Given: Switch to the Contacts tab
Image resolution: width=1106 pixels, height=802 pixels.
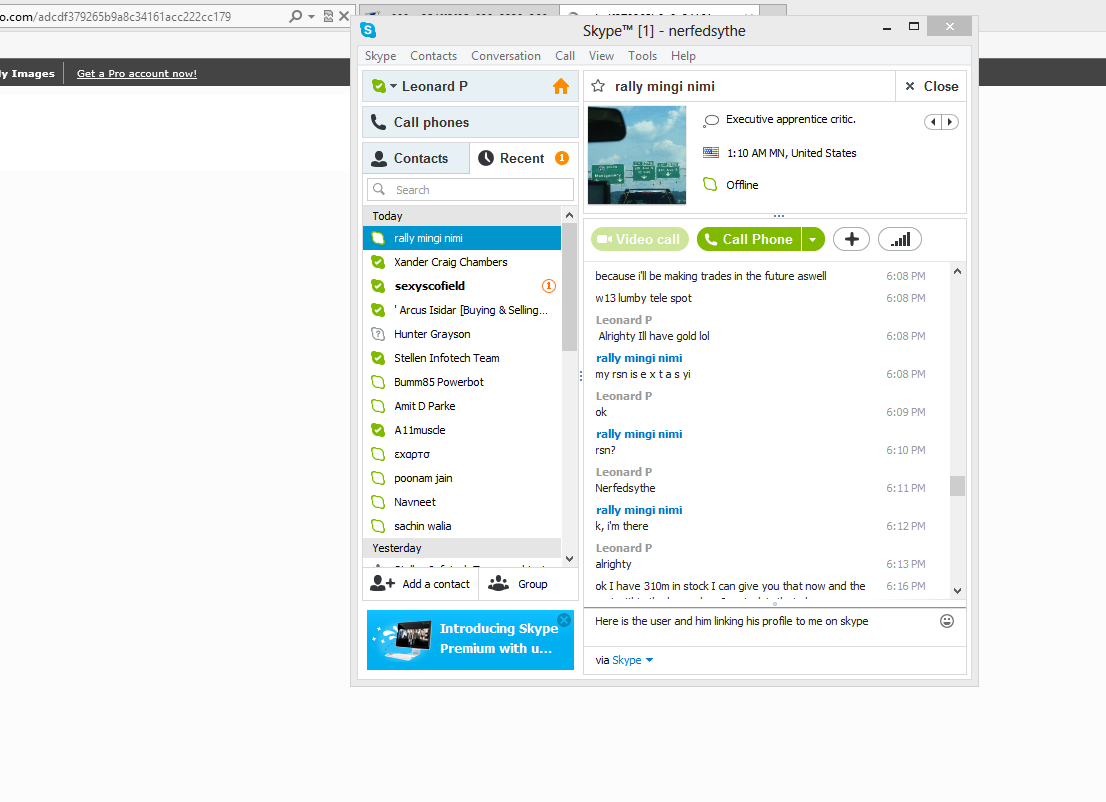Looking at the screenshot, I should point(416,158).
